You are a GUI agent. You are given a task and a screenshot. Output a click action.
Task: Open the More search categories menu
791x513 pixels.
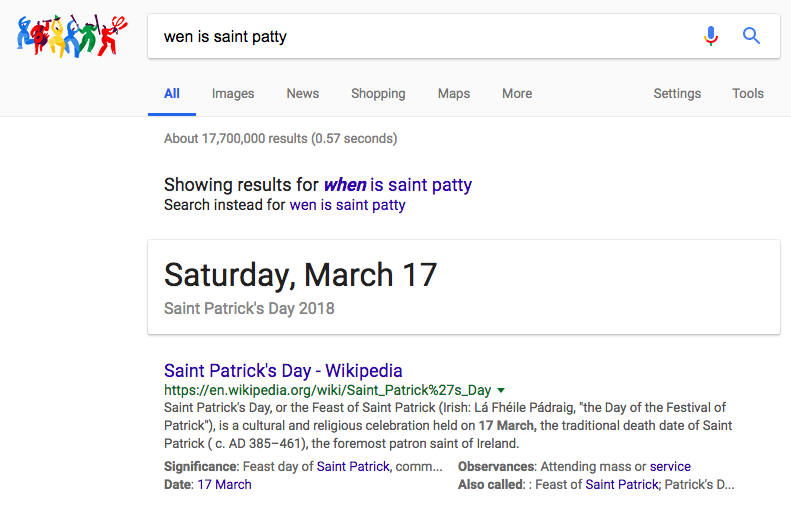coord(517,93)
